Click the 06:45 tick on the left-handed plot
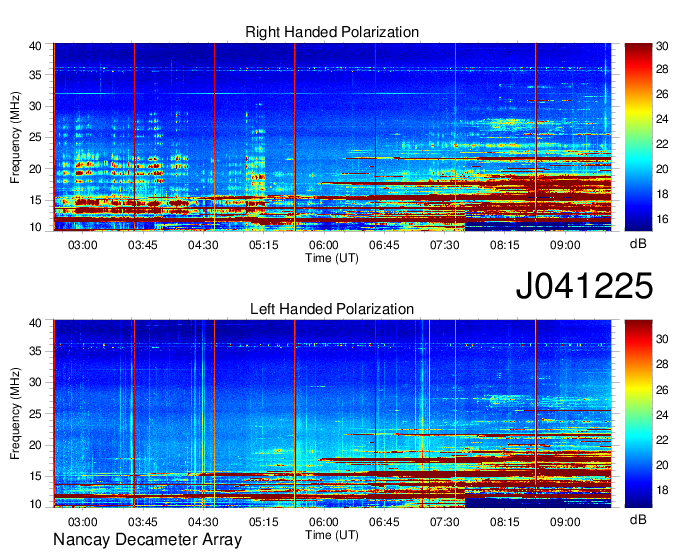 point(384,522)
